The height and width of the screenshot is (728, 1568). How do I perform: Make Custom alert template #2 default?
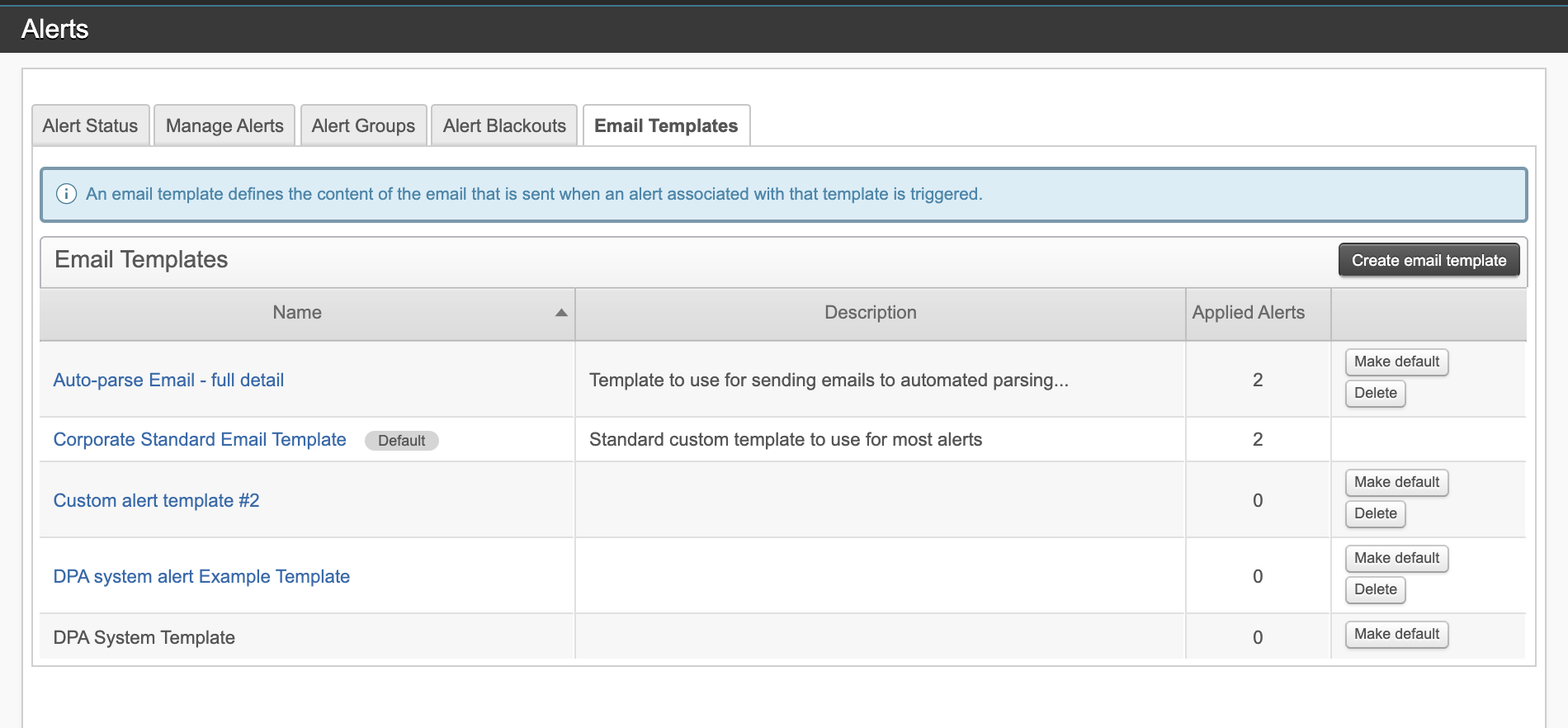[1396, 483]
